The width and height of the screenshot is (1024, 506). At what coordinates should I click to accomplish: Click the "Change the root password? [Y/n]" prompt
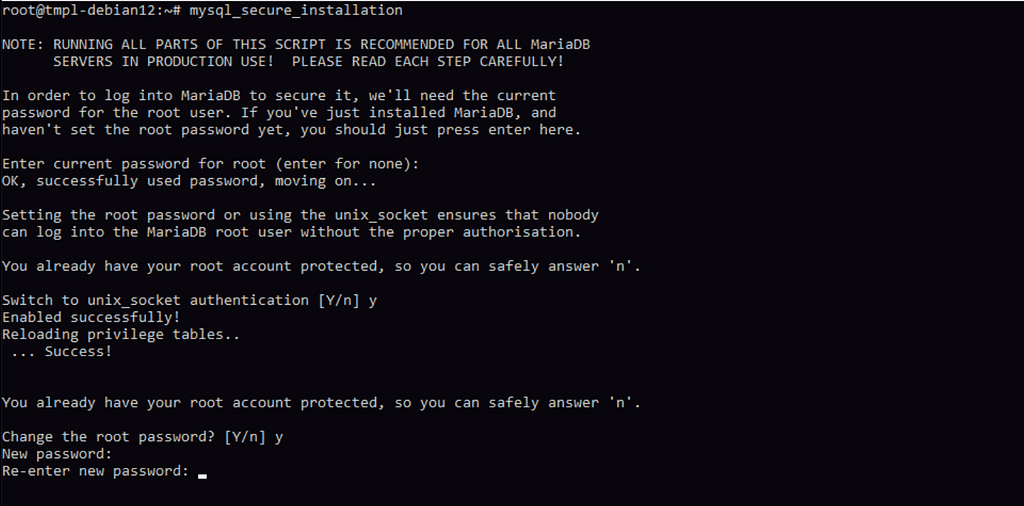pos(134,437)
